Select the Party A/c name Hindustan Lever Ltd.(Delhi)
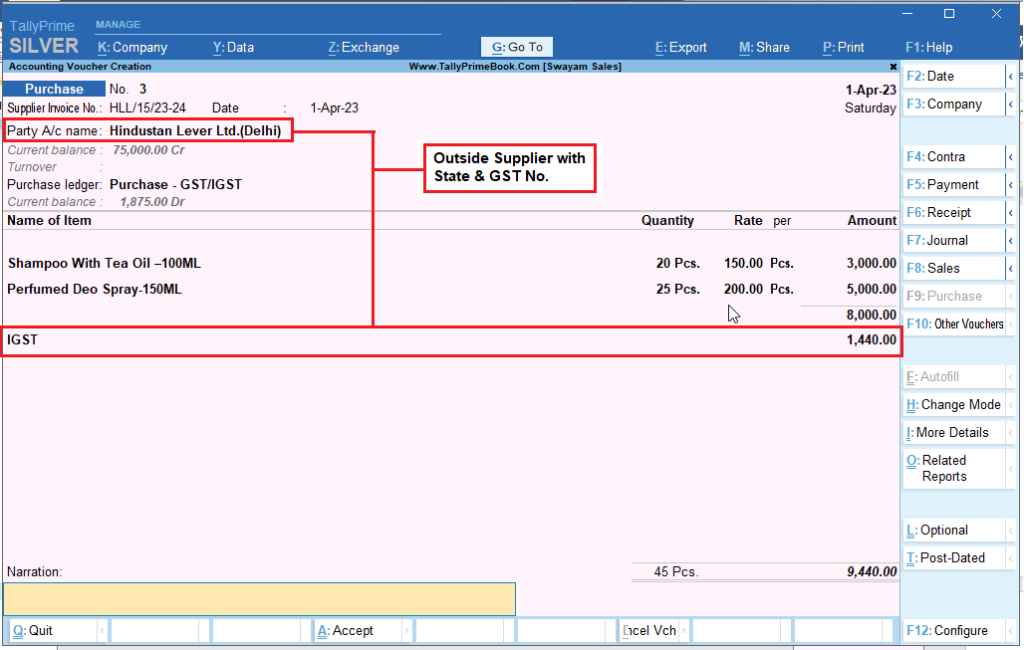 195,131
